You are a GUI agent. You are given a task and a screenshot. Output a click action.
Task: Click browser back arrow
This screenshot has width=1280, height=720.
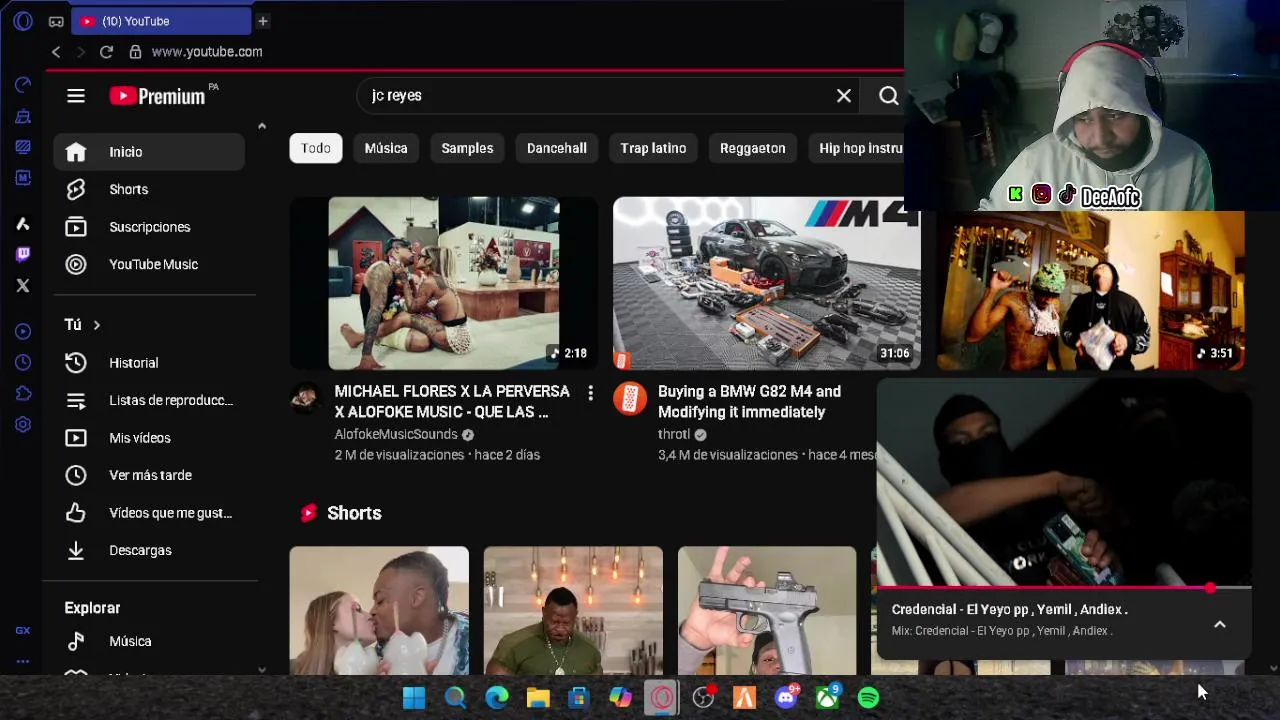(56, 52)
